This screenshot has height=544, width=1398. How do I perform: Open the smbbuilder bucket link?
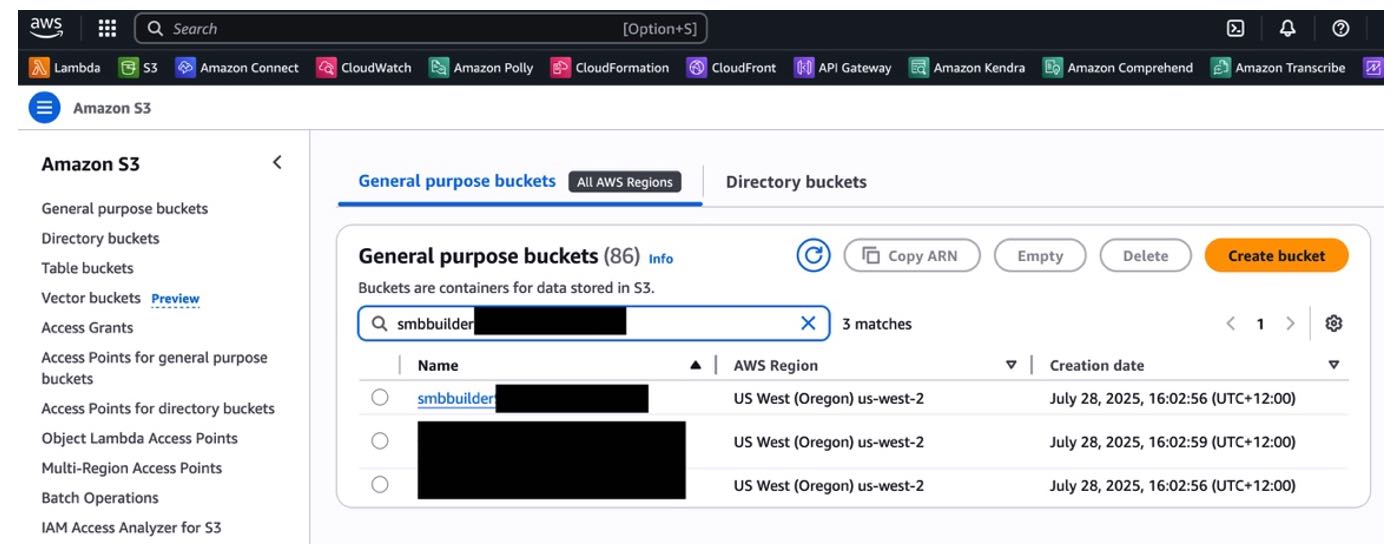tap(456, 398)
